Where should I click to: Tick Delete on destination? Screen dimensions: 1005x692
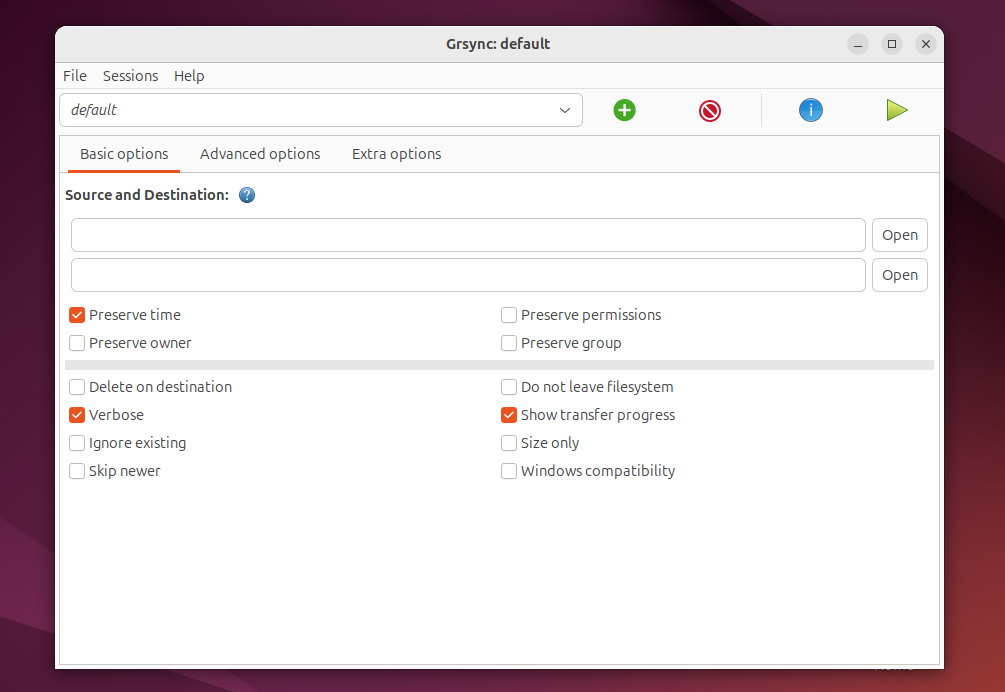pos(77,387)
